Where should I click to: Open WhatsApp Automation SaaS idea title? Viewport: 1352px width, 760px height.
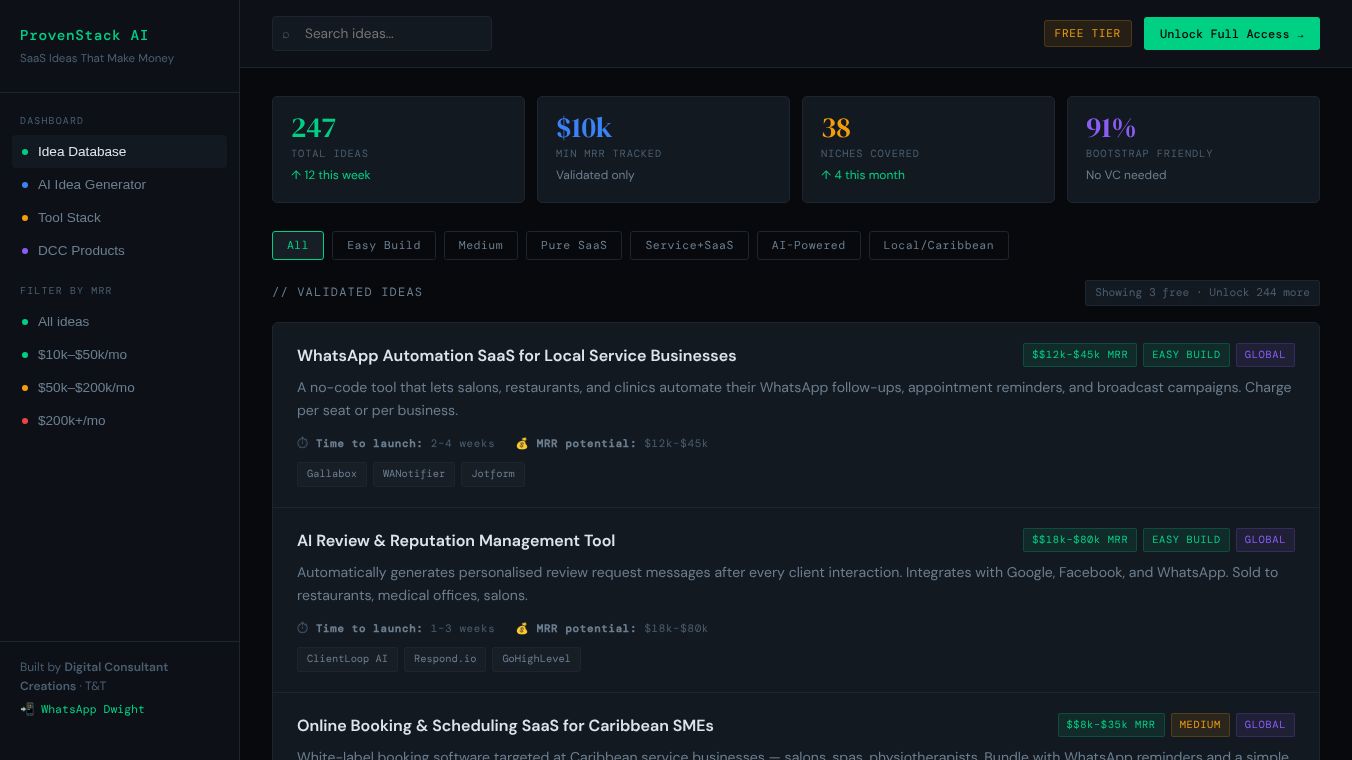coord(516,356)
